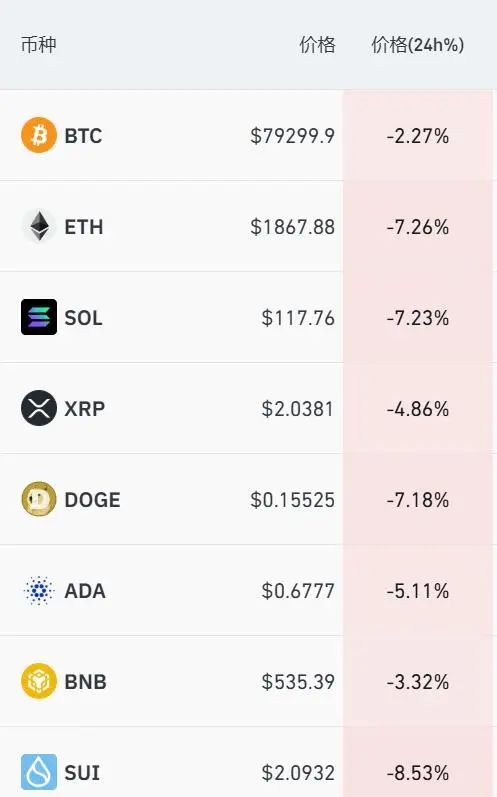Click the Cardano dotted logo icon
Viewport: 497px width, 797px height.
[39, 591]
